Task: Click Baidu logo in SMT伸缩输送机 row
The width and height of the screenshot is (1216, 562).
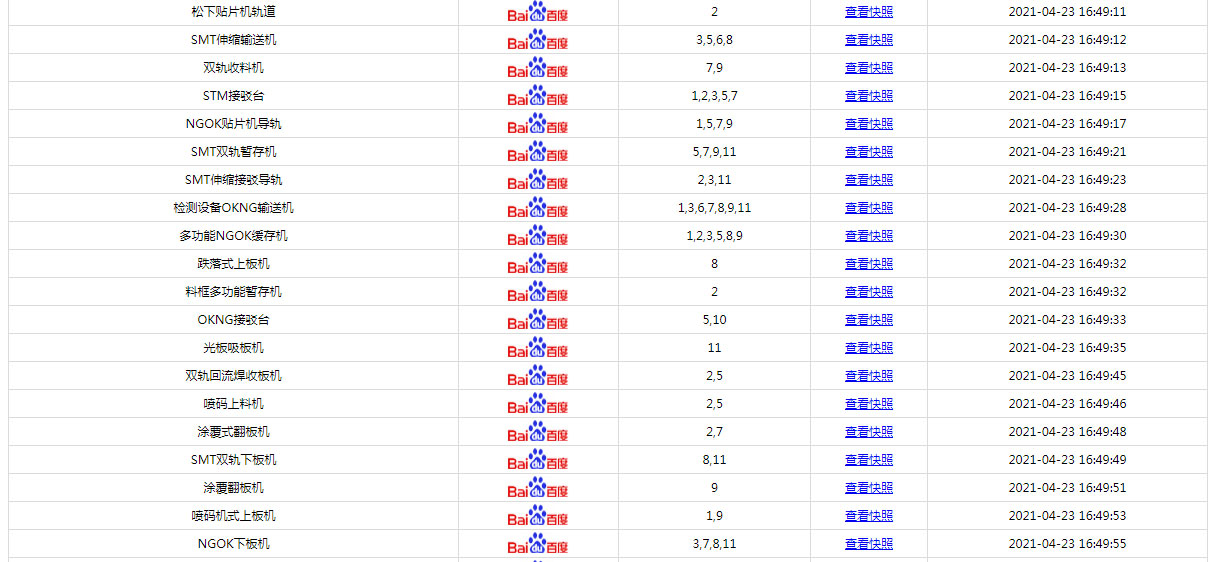Action: point(538,41)
